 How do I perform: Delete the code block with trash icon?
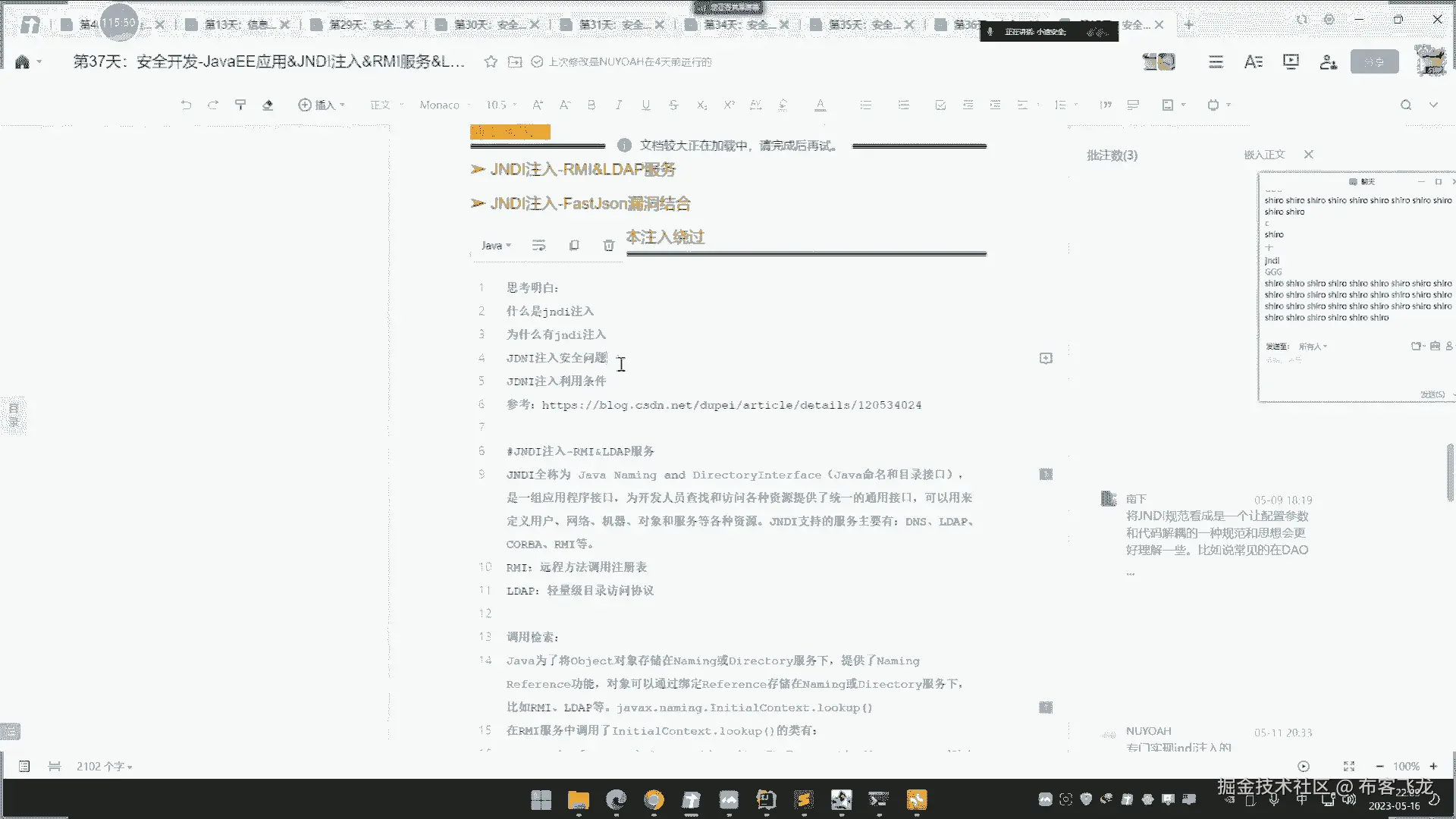(608, 246)
